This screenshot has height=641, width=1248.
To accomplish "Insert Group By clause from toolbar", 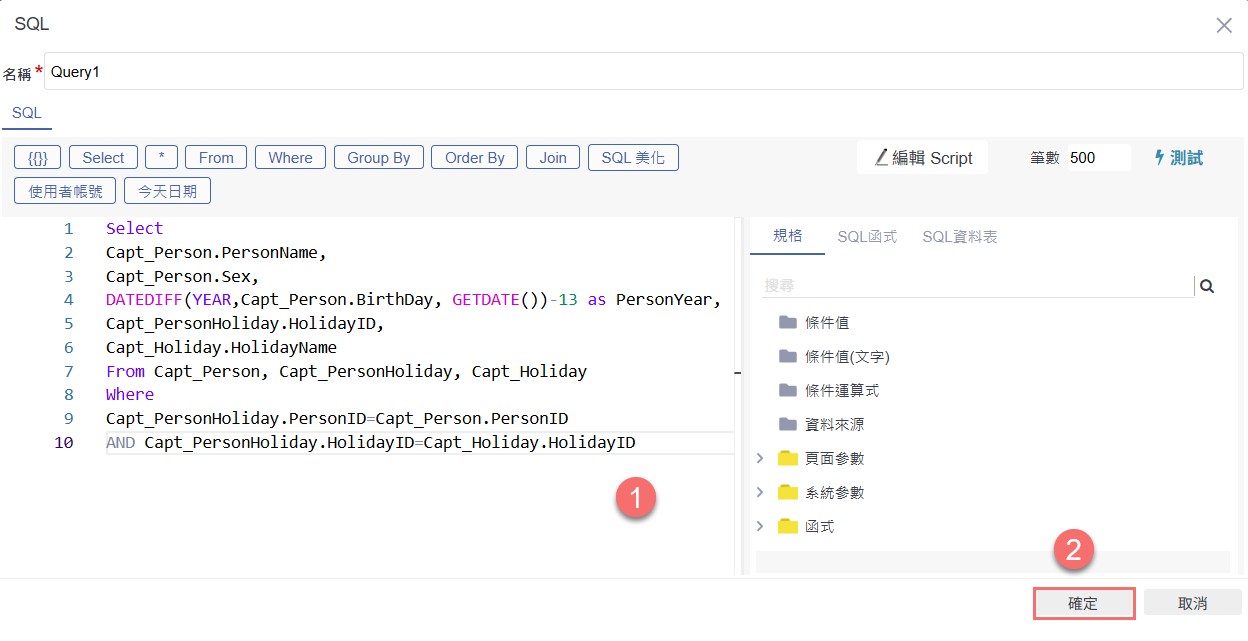I will tap(379, 158).
